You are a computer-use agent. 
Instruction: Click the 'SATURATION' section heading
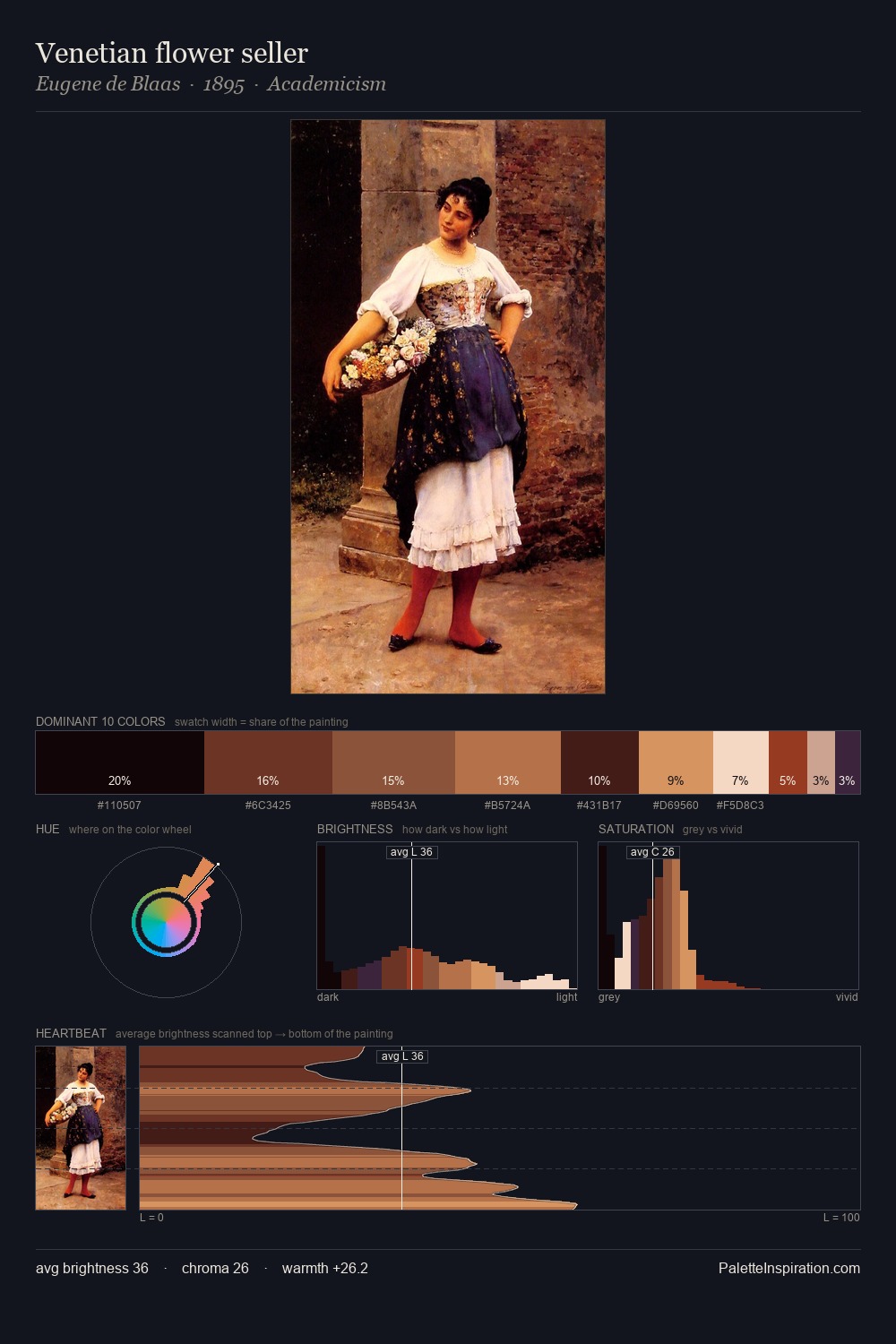coord(636,830)
